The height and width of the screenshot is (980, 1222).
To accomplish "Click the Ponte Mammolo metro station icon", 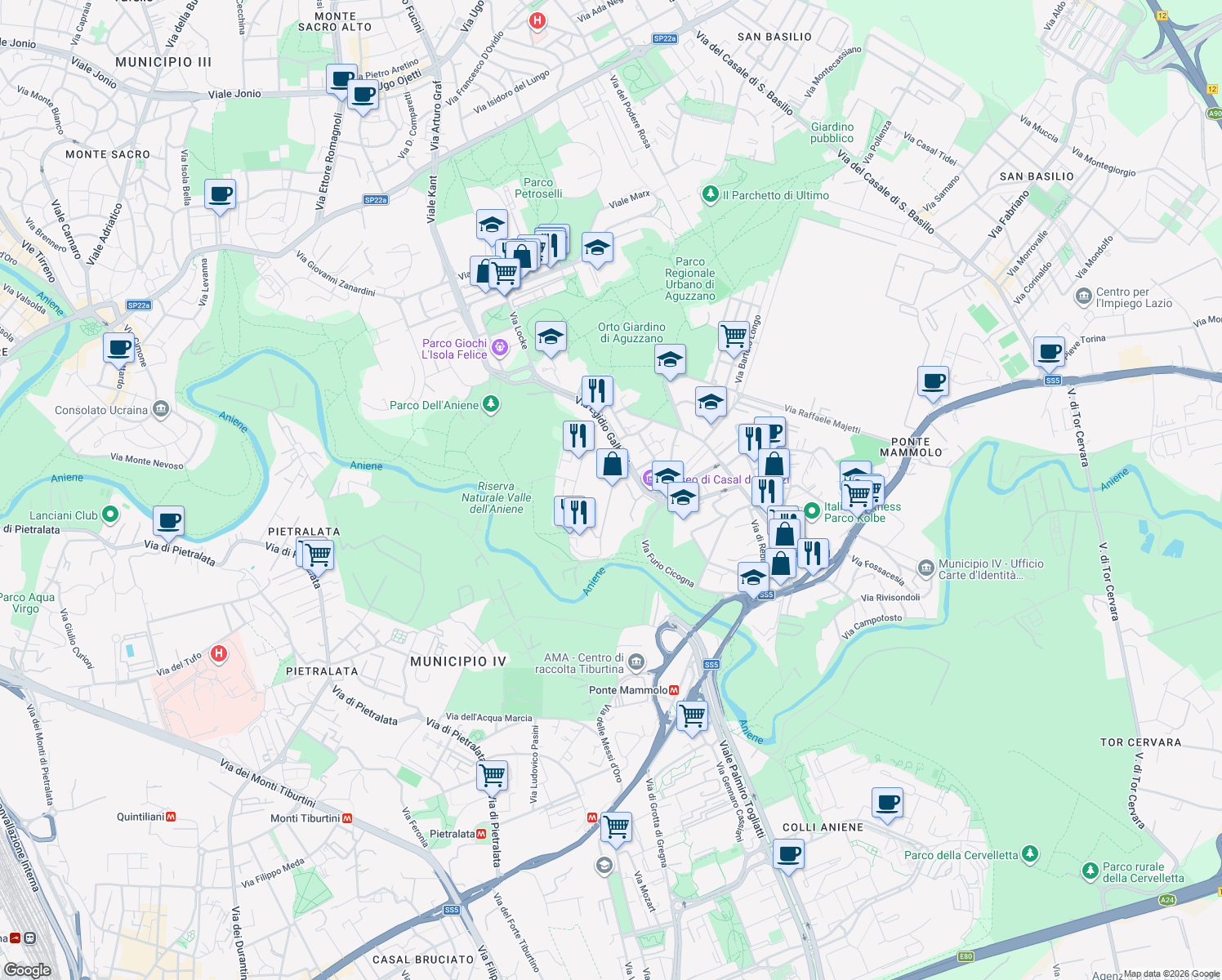I will tap(674, 688).
